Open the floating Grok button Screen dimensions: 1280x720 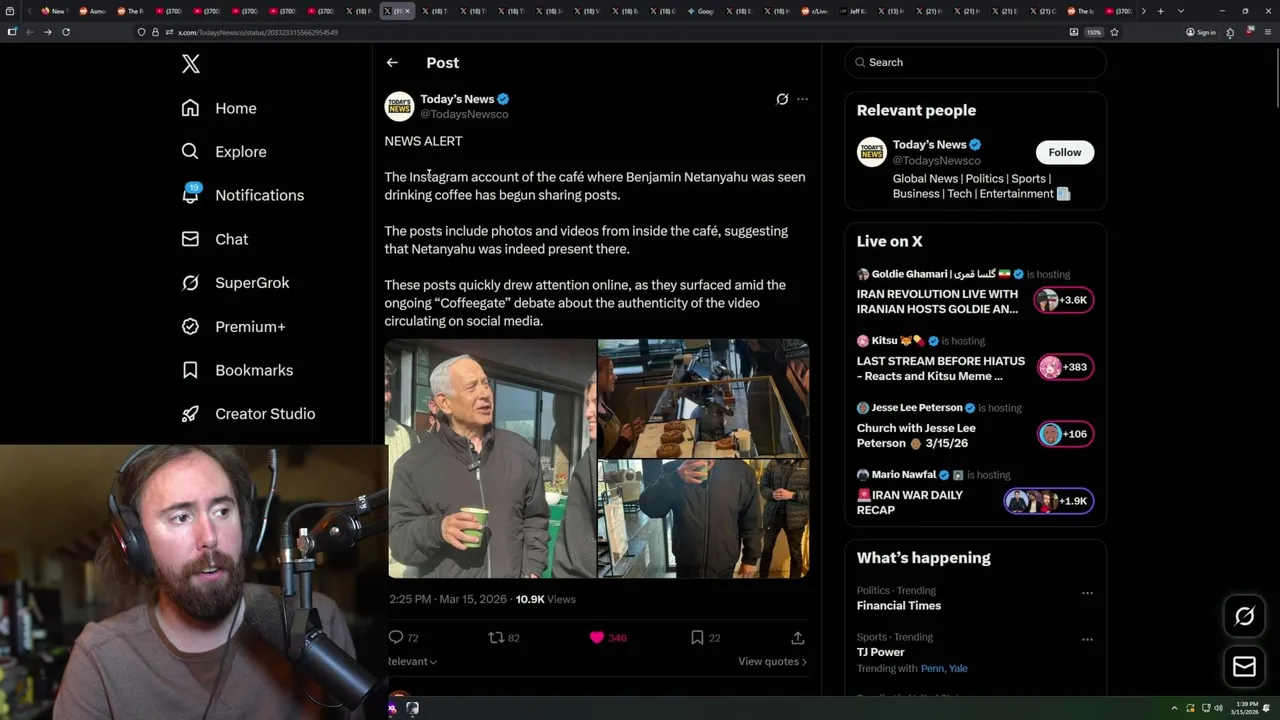coord(1244,617)
